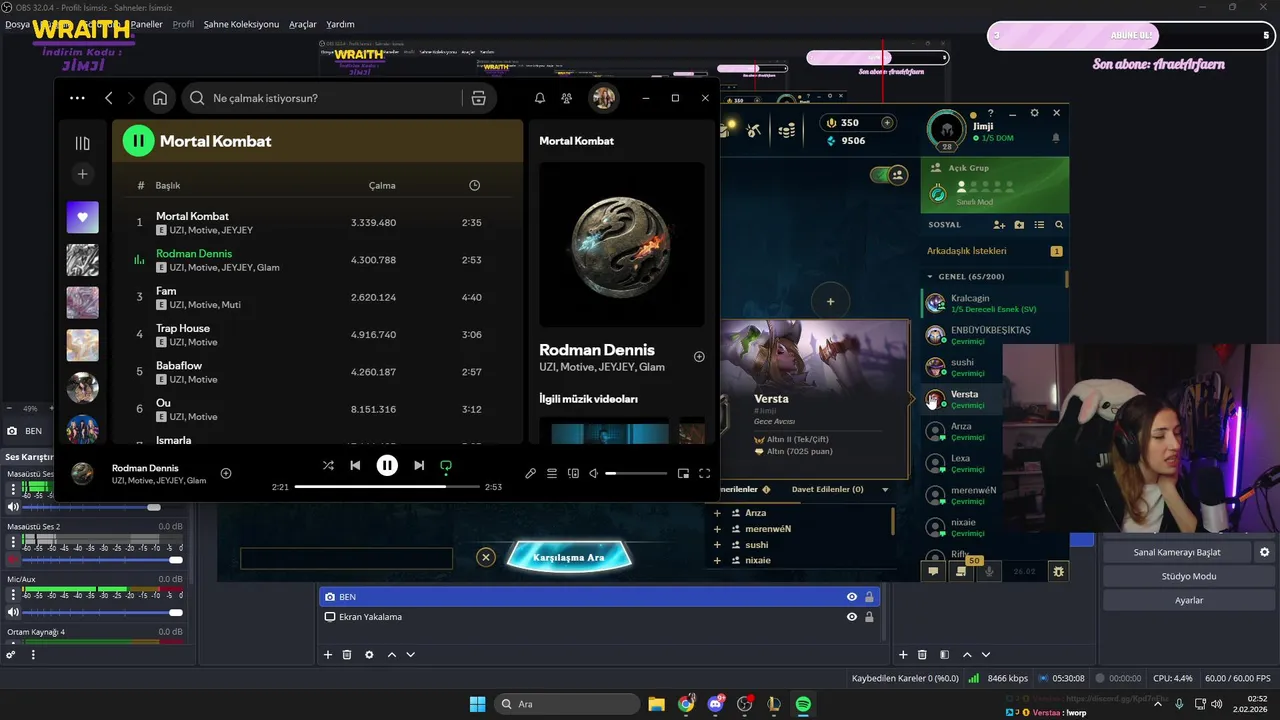The width and height of the screenshot is (1280, 720).
Task: Enter Spotify full screen mode
Action: click(704, 473)
